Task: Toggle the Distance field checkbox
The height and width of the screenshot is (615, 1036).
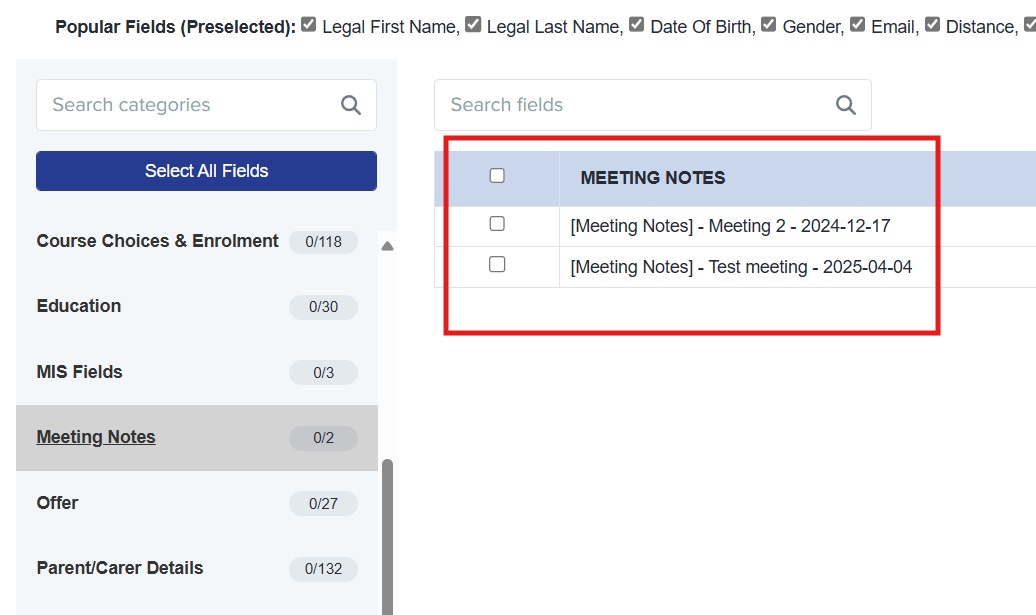Action: [x=933, y=25]
